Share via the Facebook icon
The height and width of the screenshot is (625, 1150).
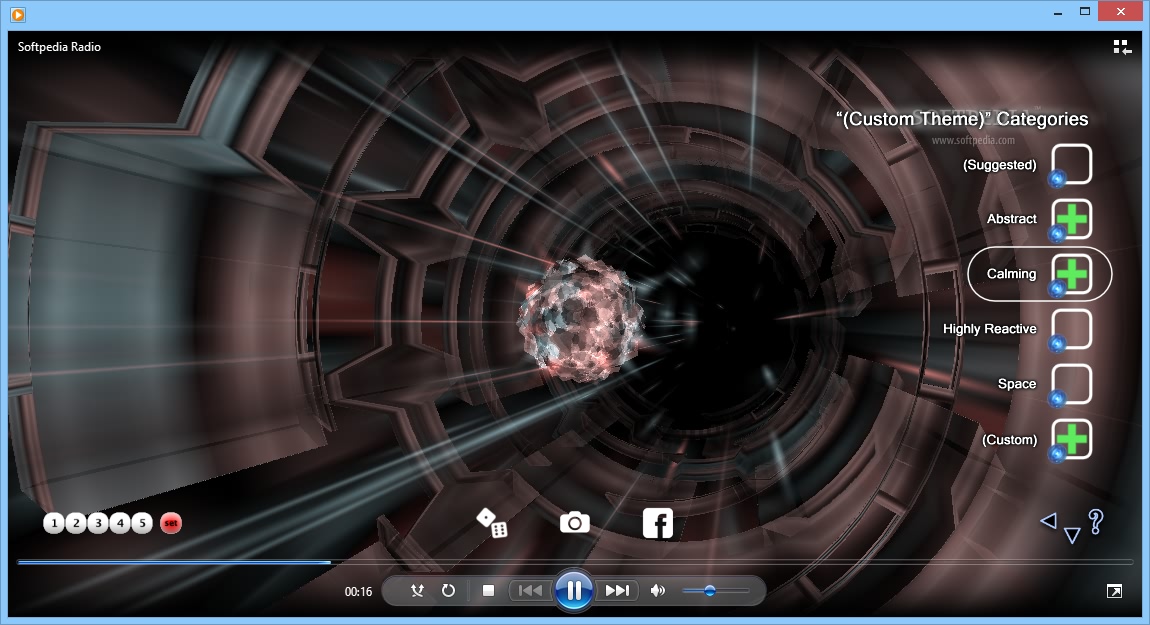[658, 523]
